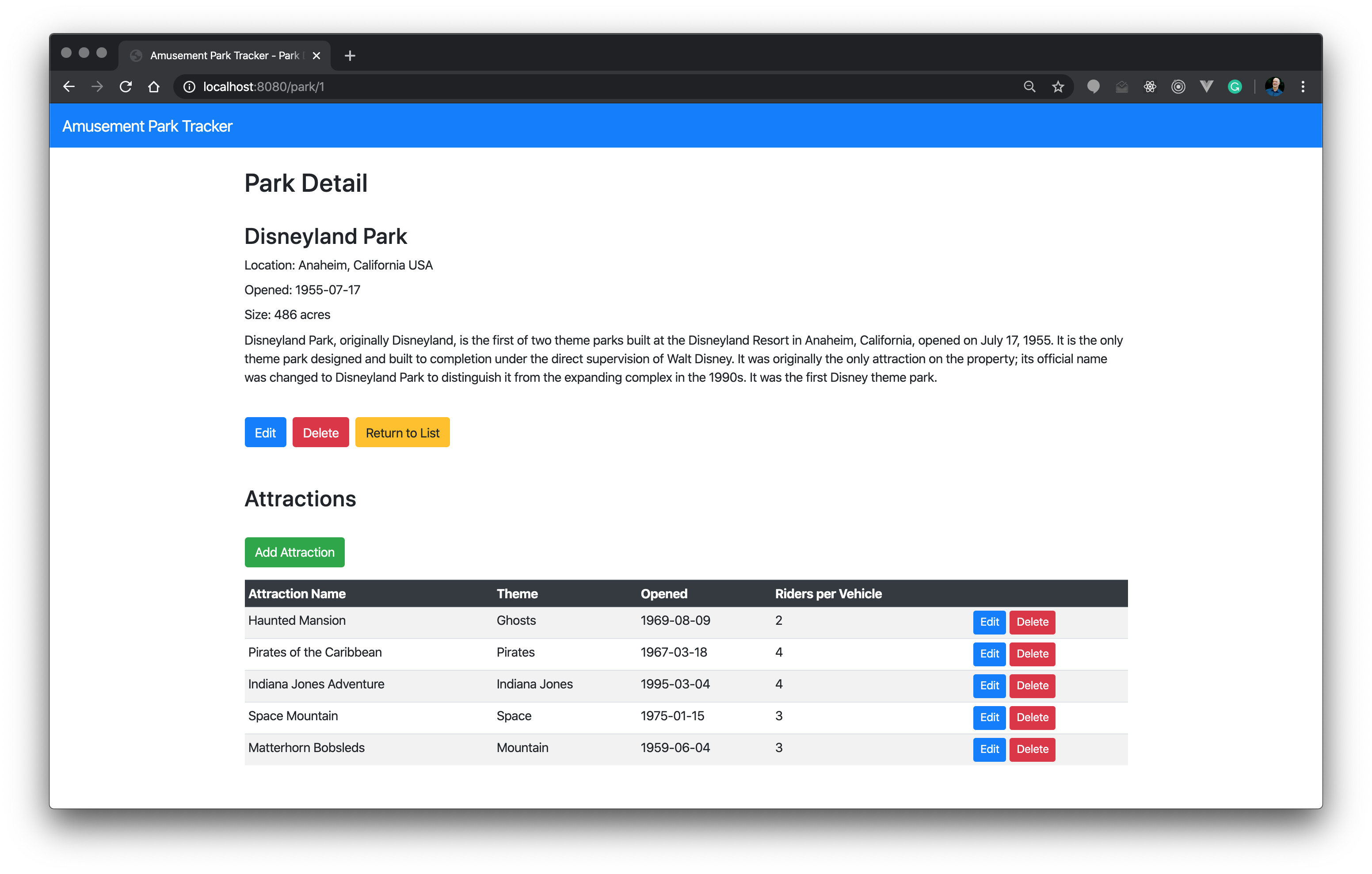Edit the Haunted Mansion attraction
1372x874 pixels.
tap(989, 622)
